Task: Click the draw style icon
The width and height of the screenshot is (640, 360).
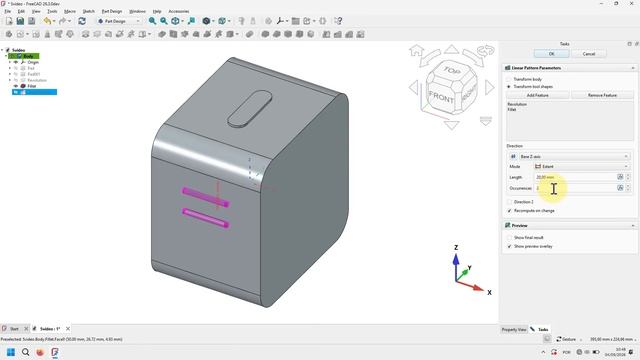Action: coord(207,21)
